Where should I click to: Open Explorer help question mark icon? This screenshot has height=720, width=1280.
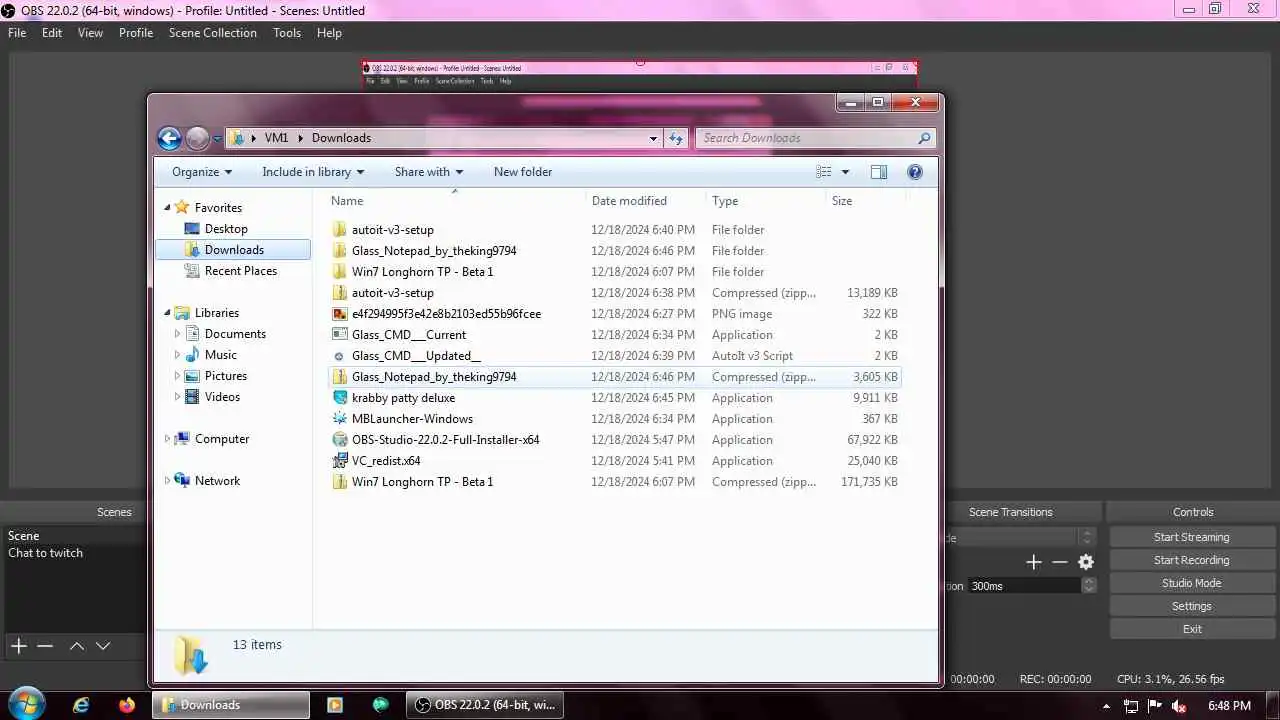click(914, 172)
